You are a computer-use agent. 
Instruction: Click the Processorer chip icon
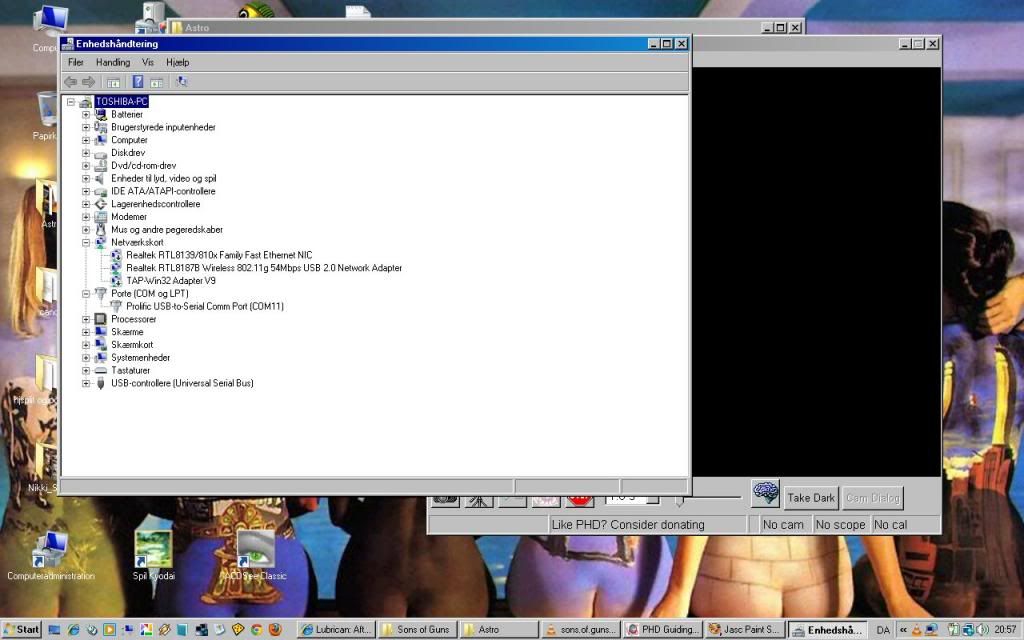tap(101, 319)
